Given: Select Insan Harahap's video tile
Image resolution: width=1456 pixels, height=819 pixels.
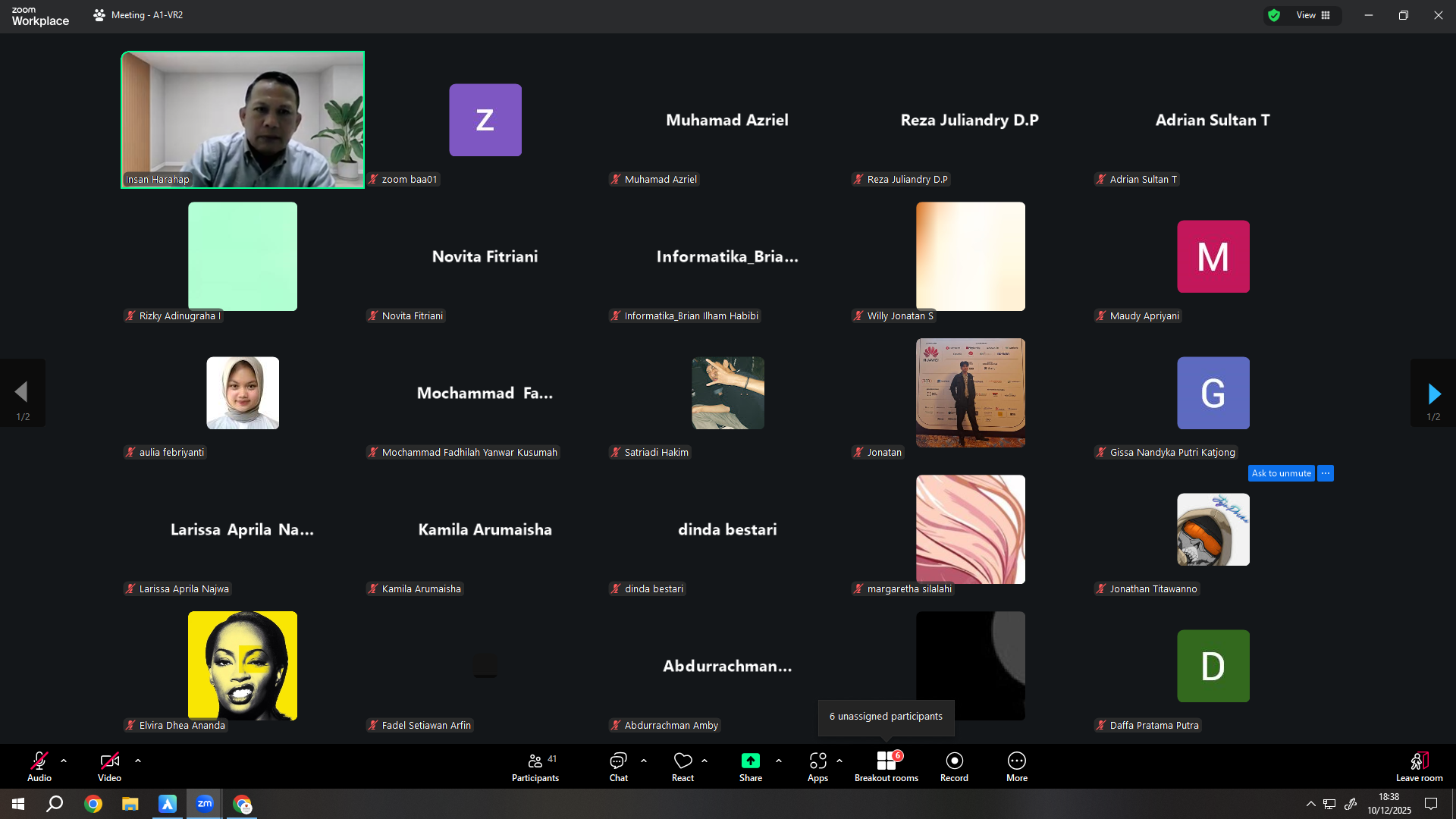Looking at the screenshot, I should tap(243, 120).
